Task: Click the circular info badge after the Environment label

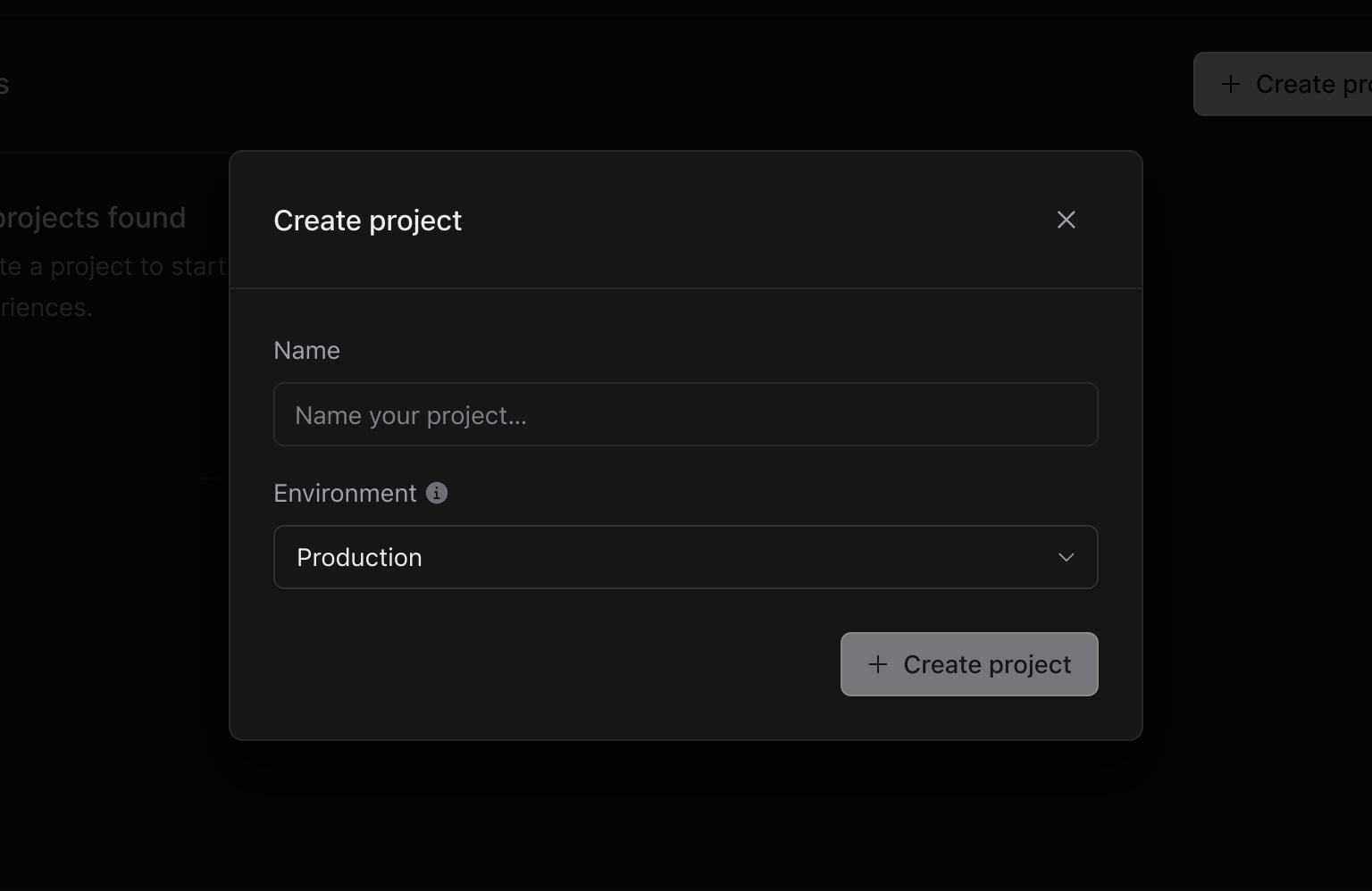Action: coord(436,492)
